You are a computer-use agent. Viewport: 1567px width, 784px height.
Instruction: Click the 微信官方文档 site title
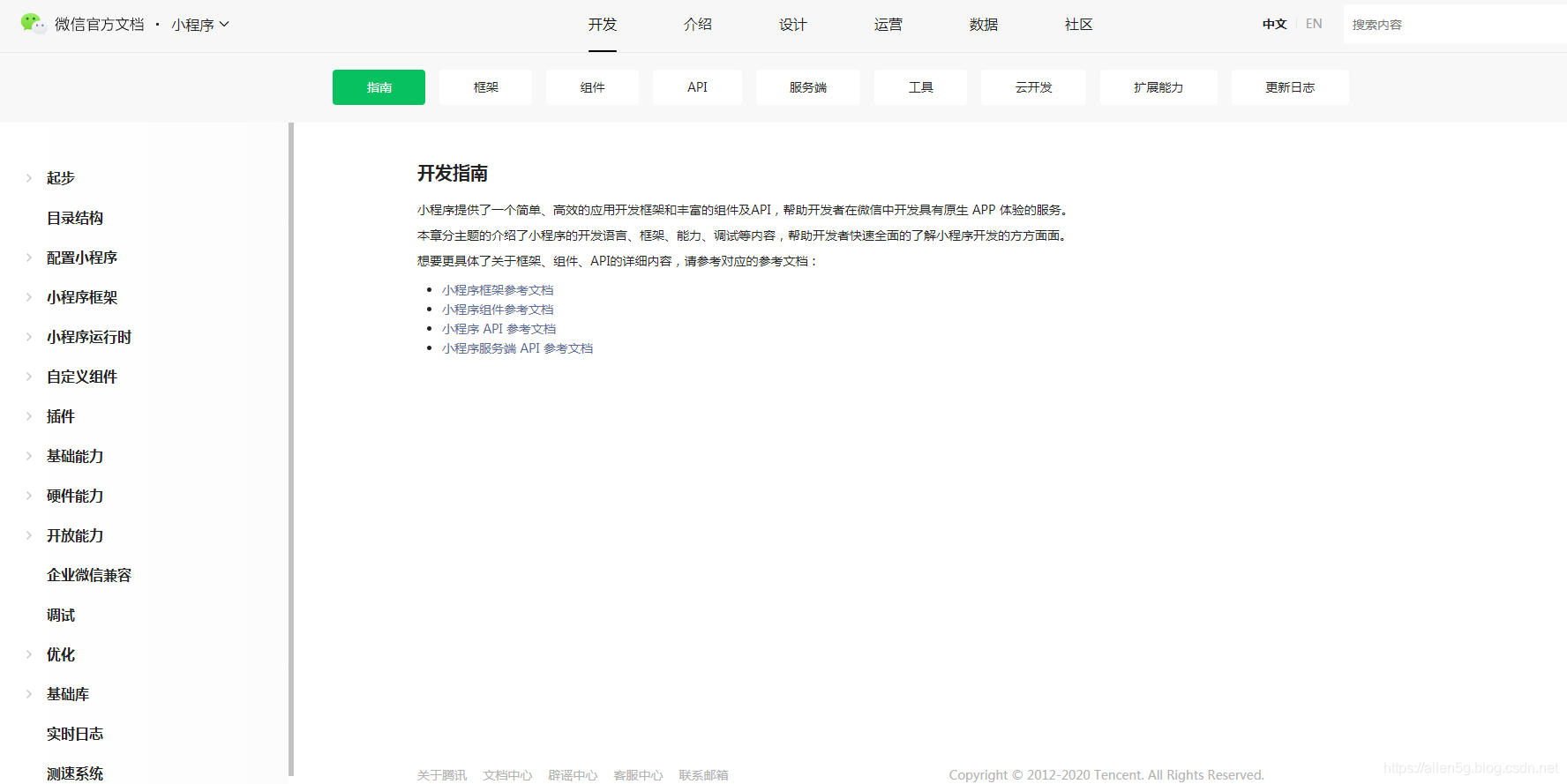[99, 25]
